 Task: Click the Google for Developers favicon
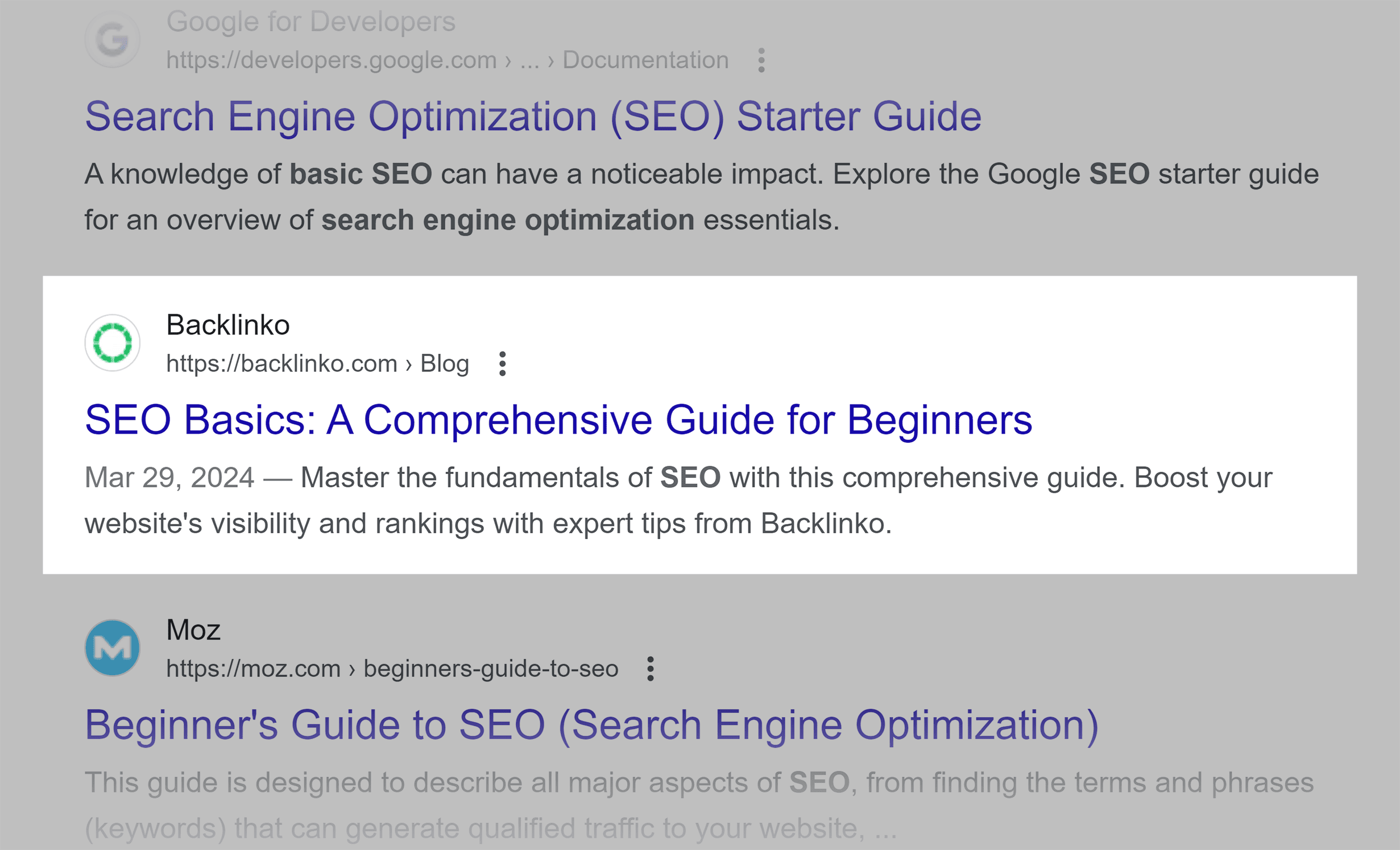[113, 39]
